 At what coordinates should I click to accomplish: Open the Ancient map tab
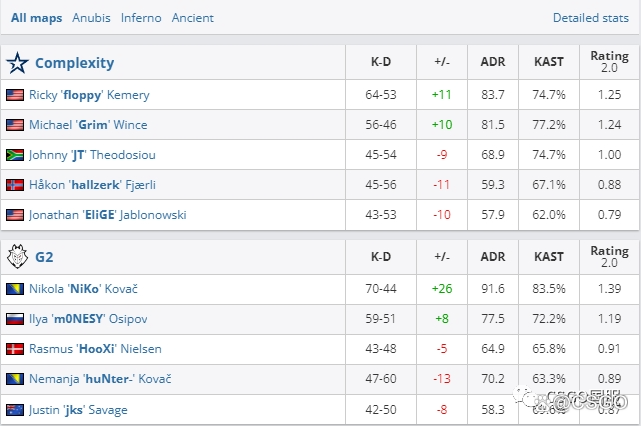[x=192, y=18]
